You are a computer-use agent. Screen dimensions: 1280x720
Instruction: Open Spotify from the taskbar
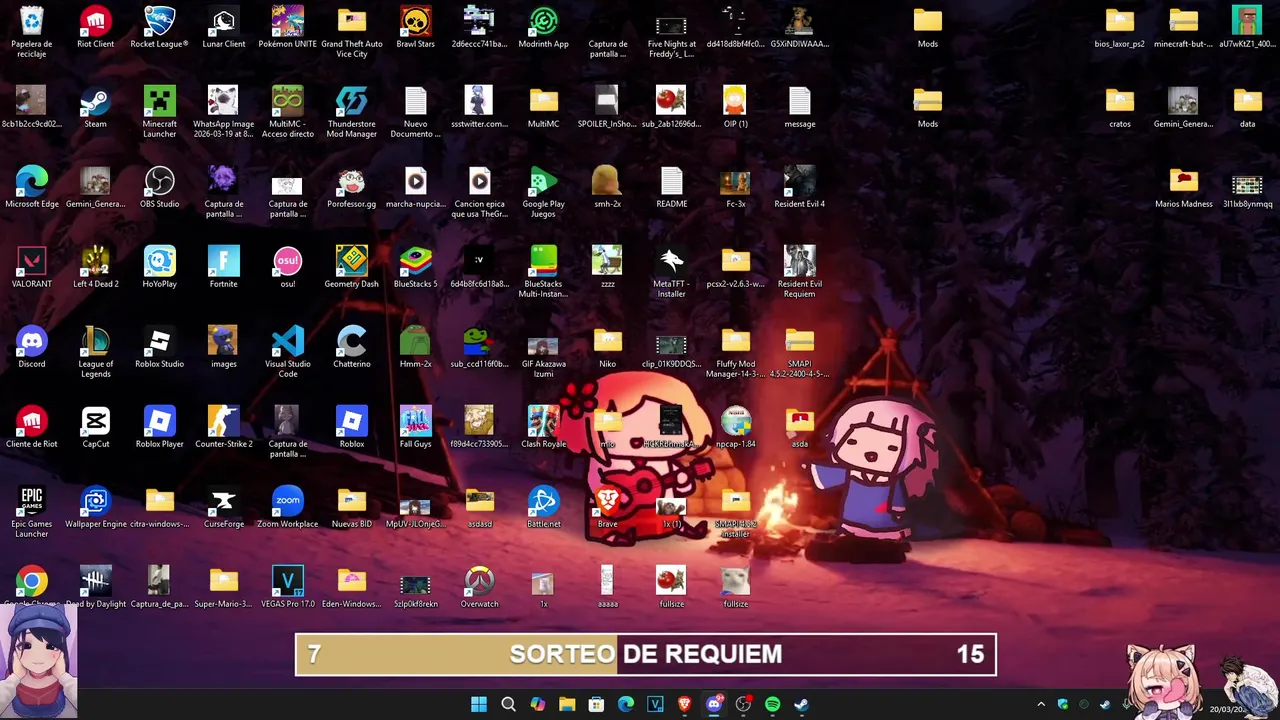pyautogui.click(x=772, y=704)
